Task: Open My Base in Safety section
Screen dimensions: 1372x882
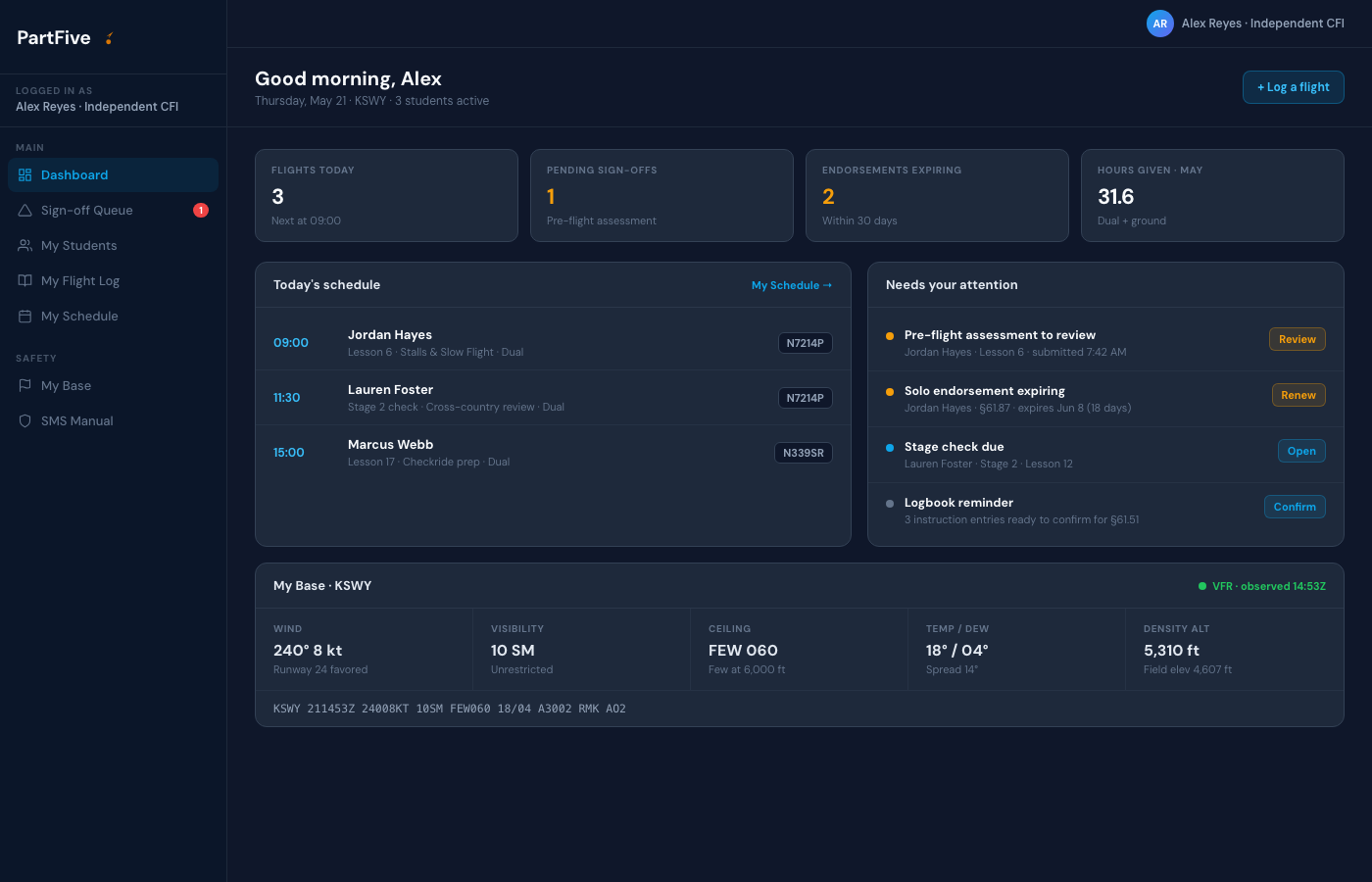Action: 113,386
